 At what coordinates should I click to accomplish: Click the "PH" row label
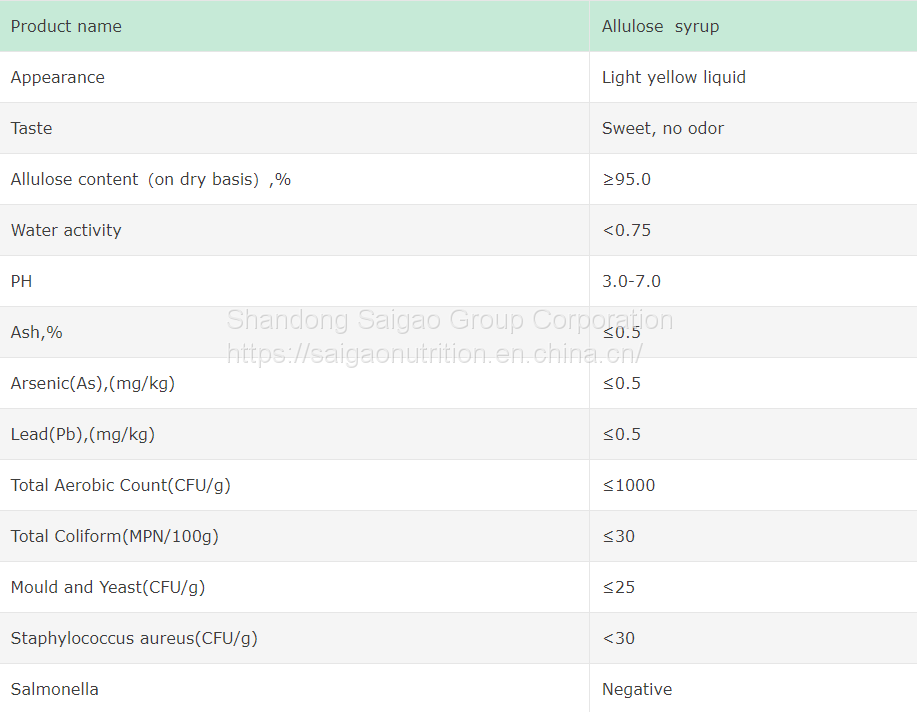(x=22, y=282)
